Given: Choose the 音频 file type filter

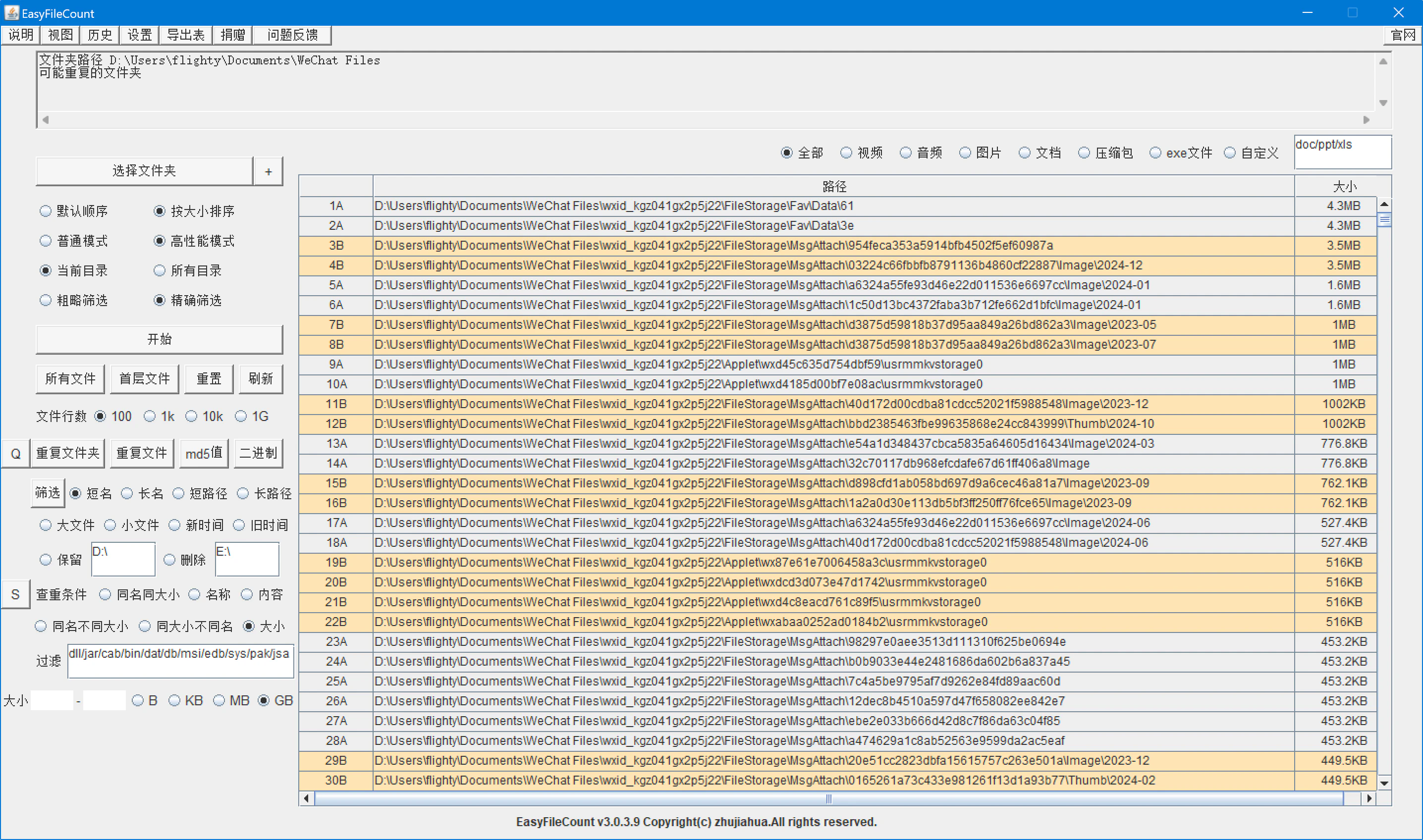Looking at the screenshot, I should [x=921, y=153].
